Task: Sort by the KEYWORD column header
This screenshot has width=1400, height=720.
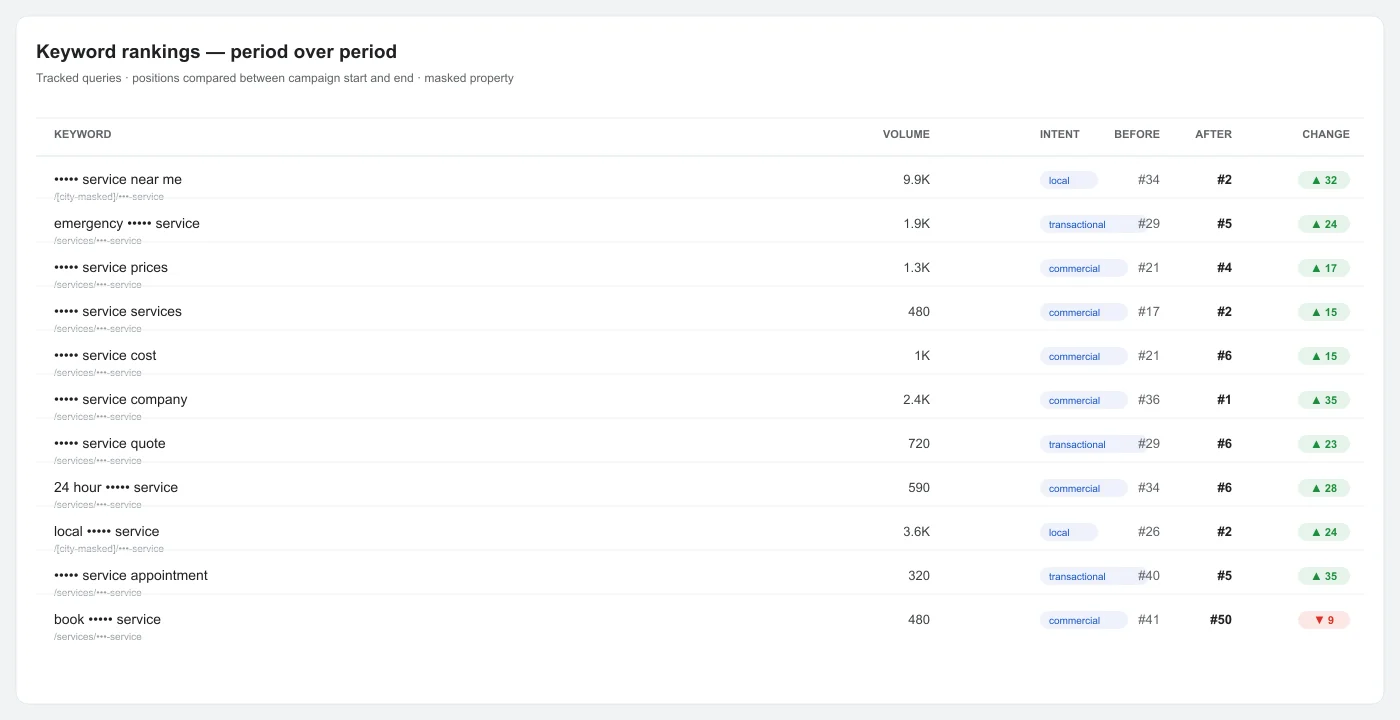Action: pyautogui.click(x=83, y=134)
